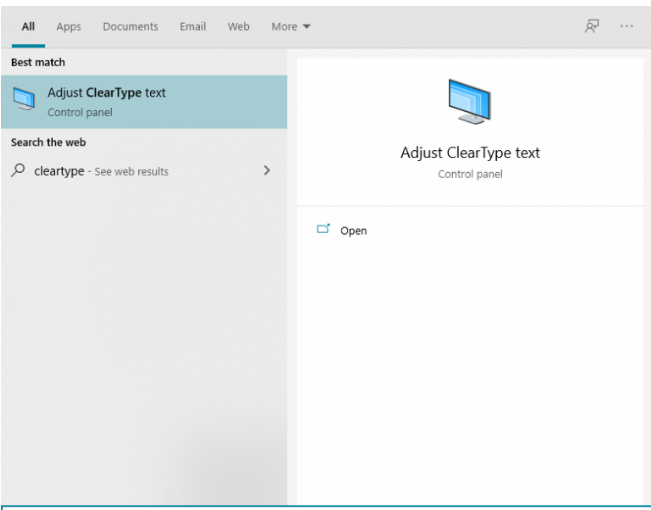651x510 pixels.
Task: Click the large ClearType monitor icon in preview
Action: click(x=470, y=102)
